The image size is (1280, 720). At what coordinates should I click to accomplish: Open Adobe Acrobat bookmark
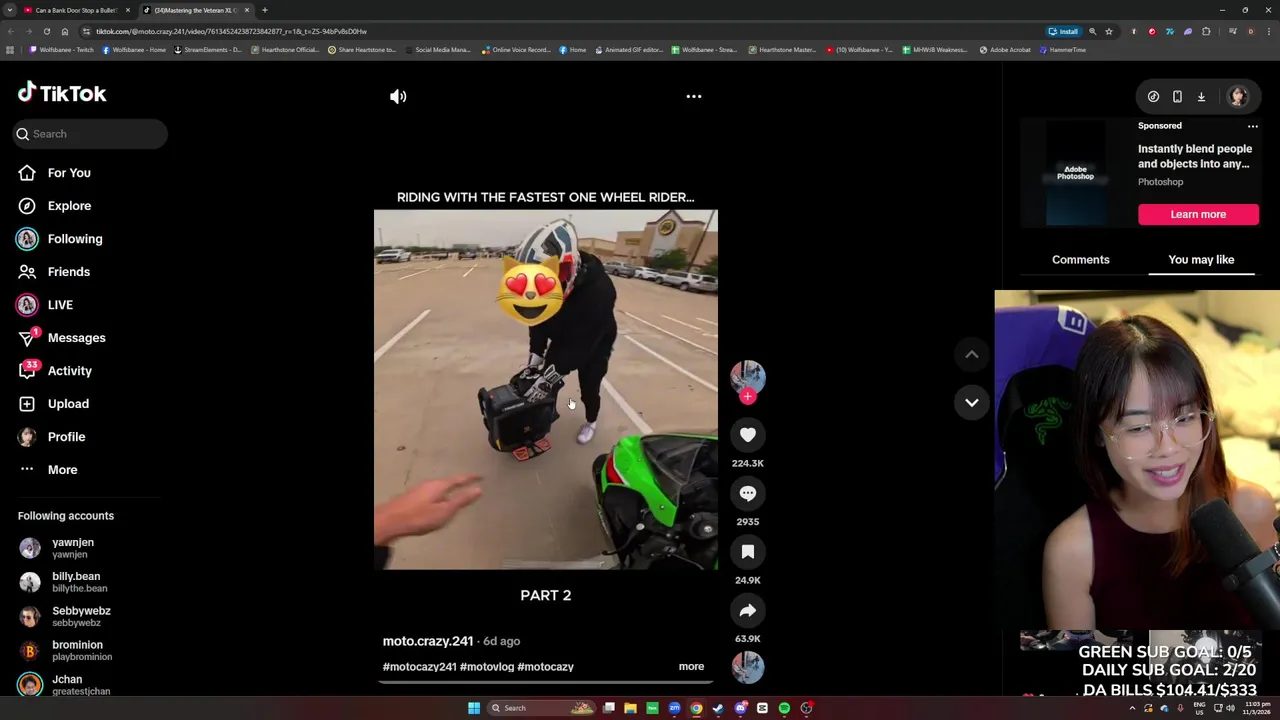(x=1005, y=50)
